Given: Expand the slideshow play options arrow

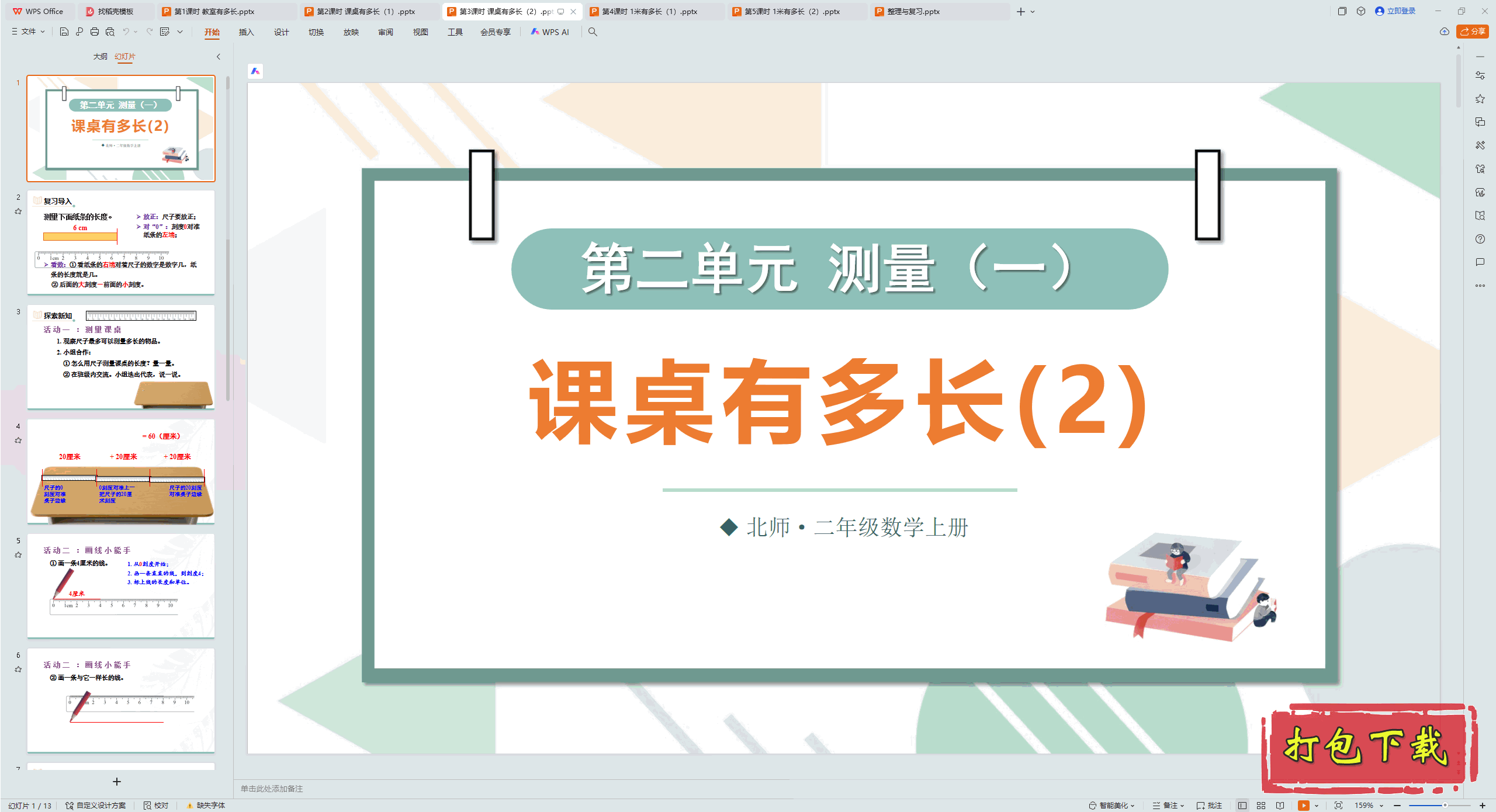Looking at the screenshot, I should (x=1316, y=805).
